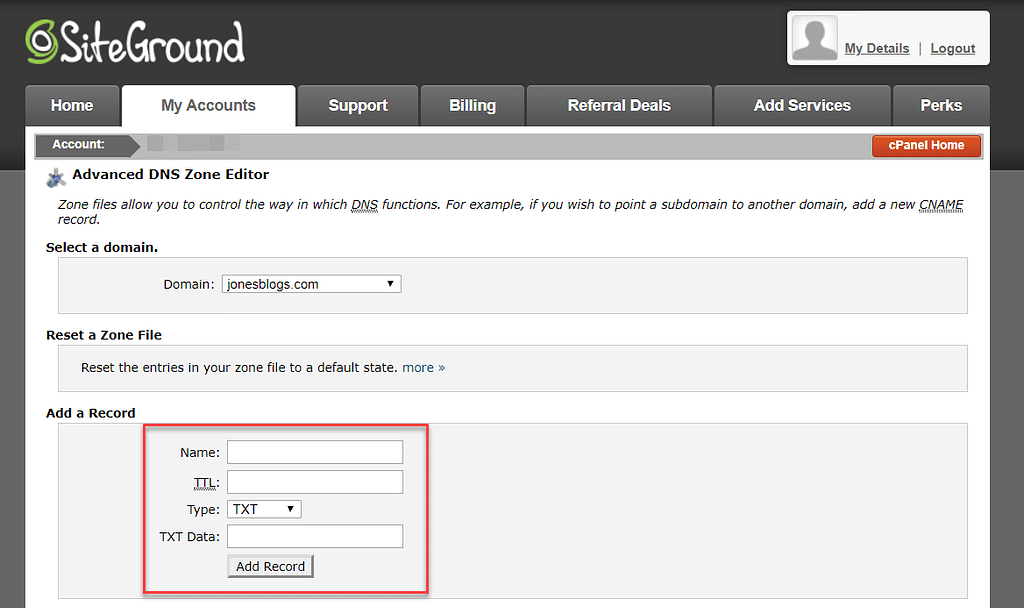The image size is (1024, 608).
Task: Open the Billing tab
Action: (x=472, y=106)
